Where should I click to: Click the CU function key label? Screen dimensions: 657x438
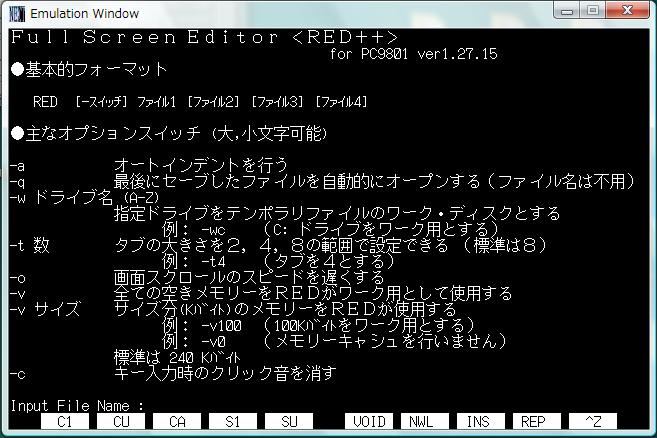tap(121, 421)
